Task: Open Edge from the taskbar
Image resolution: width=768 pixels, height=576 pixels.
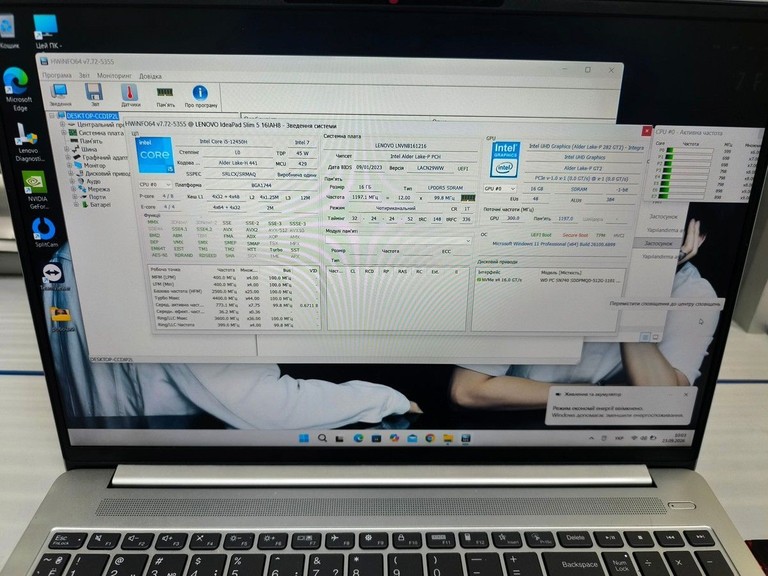Action: click(359, 438)
